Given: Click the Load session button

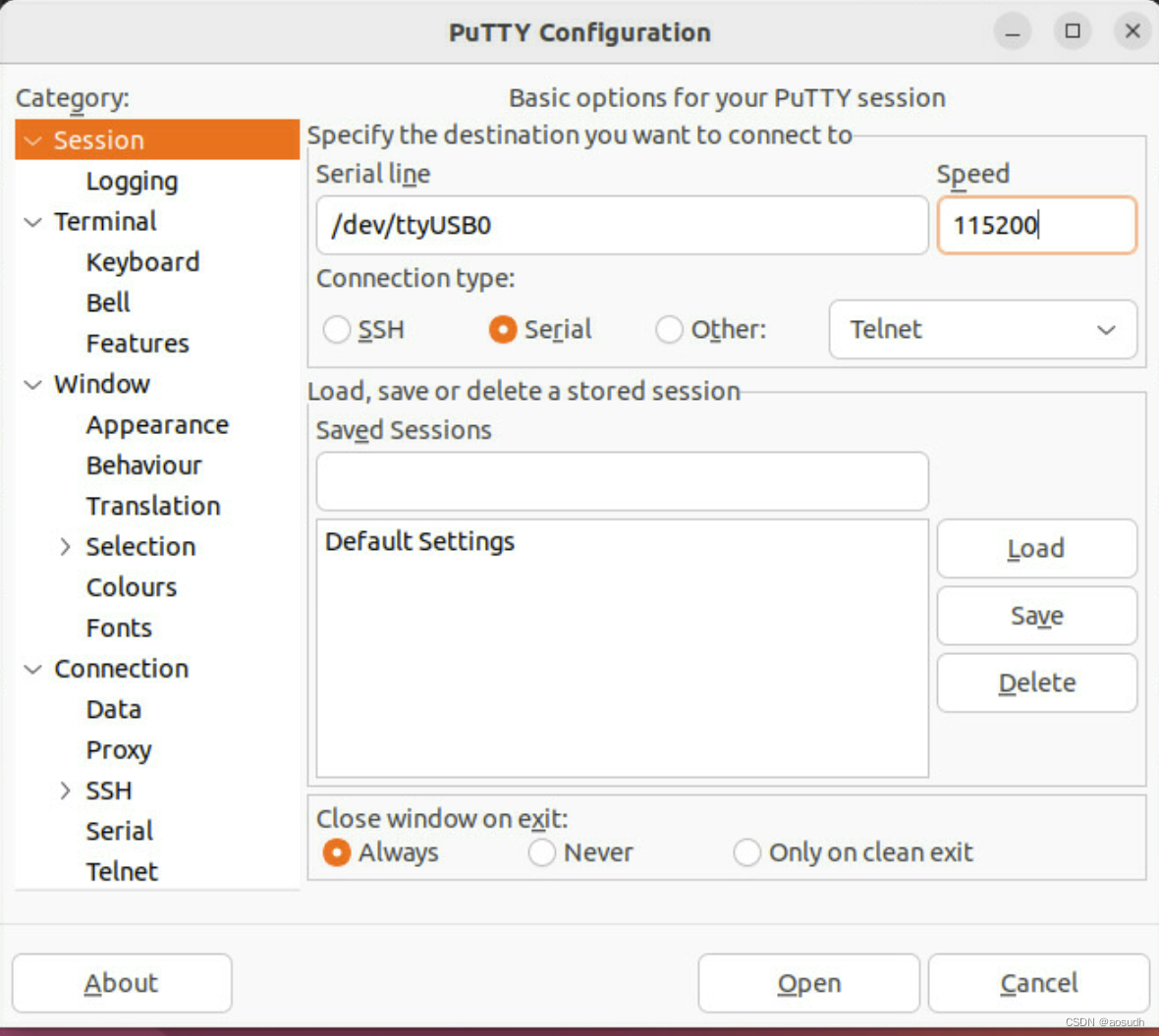Looking at the screenshot, I should 1036,548.
